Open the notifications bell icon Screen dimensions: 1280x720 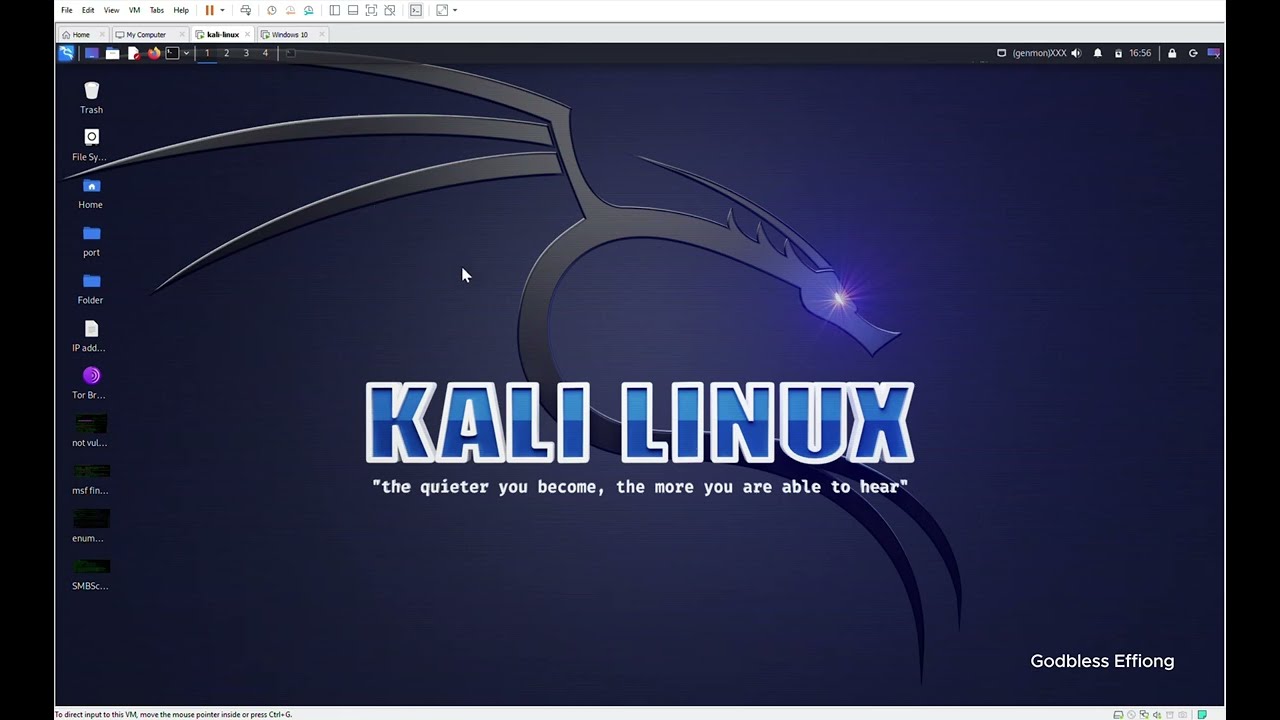[x=1097, y=53]
